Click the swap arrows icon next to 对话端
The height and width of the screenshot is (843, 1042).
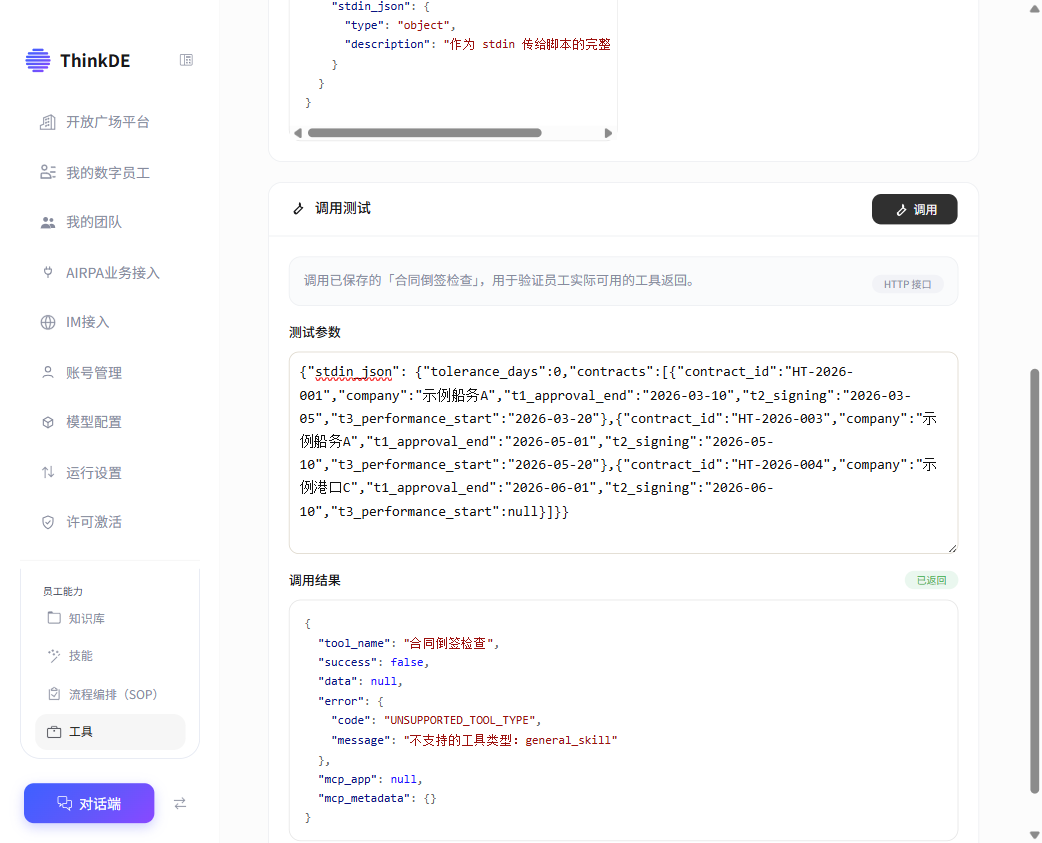coord(180,804)
